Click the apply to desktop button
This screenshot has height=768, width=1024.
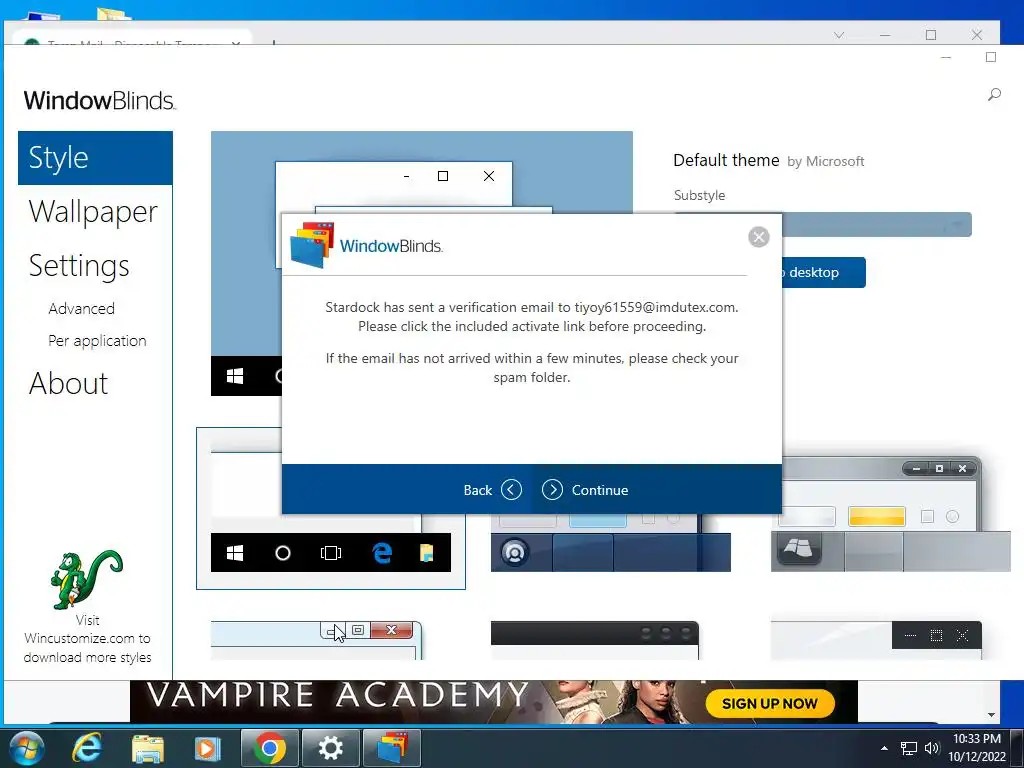tap(823, 272)
